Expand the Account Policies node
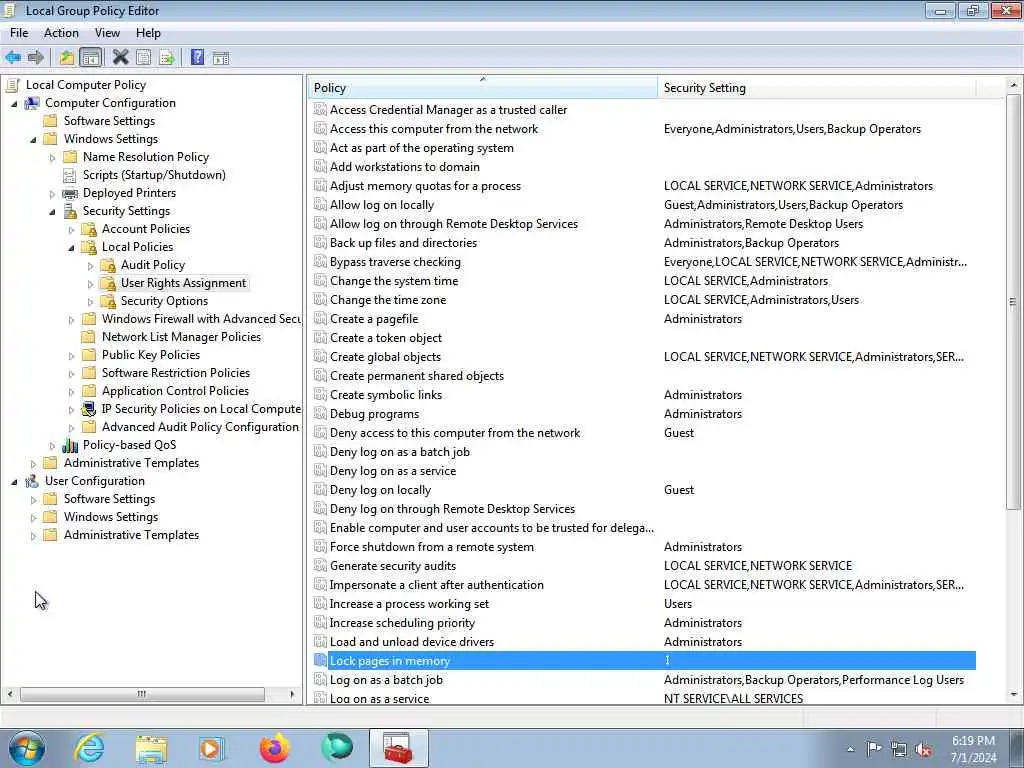1024x768 pixels. tap(71, 230)
